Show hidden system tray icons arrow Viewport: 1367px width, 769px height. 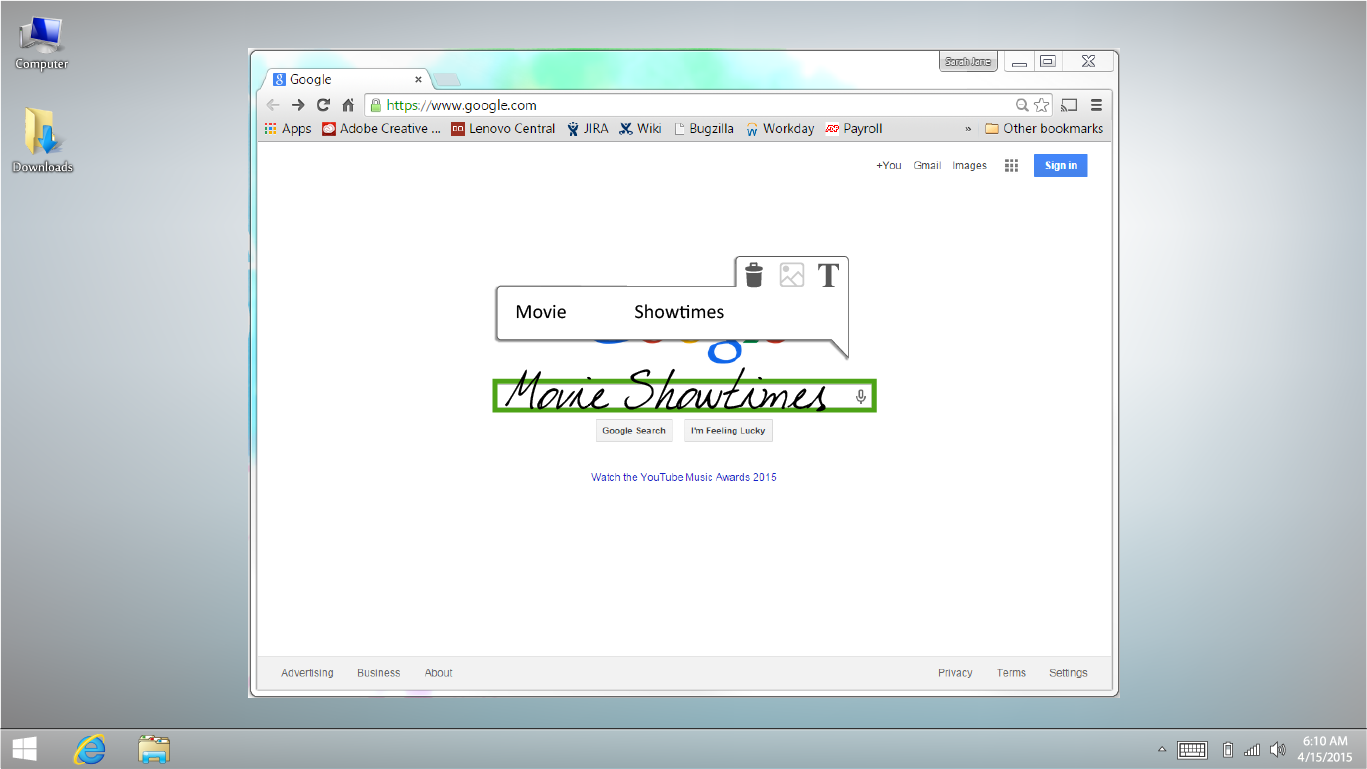(x=1161, y=749)
